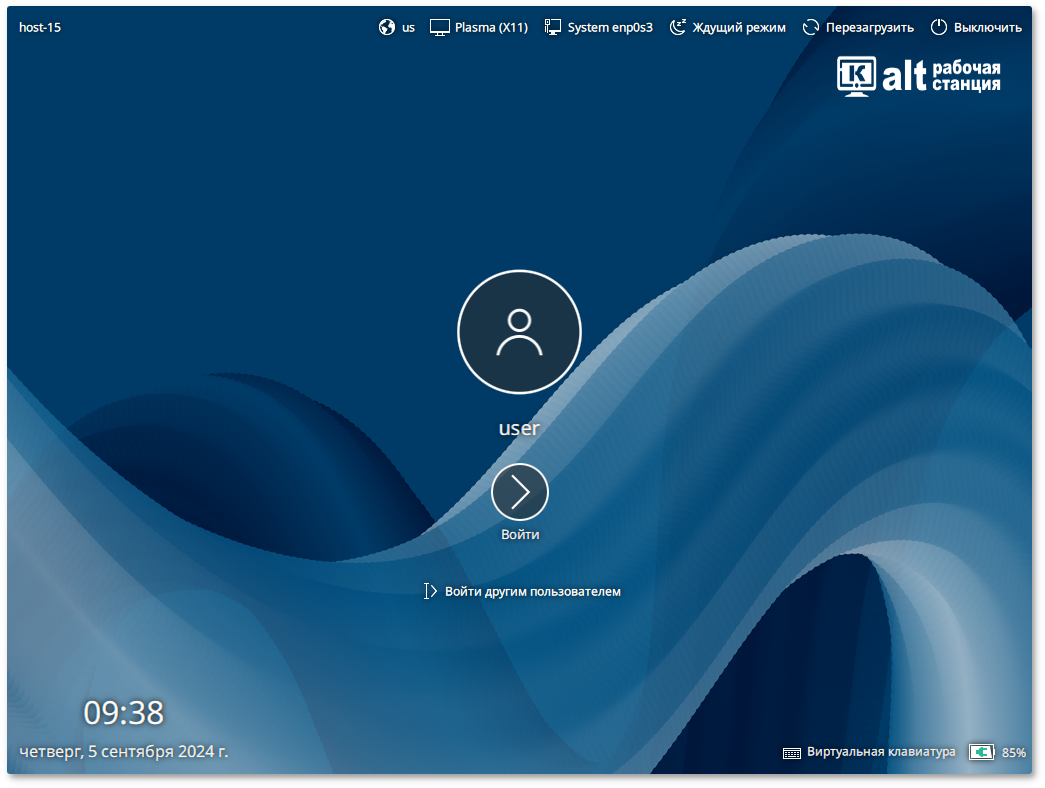The image size is (1045, 788).
Task: Click the monitor session icon
Action: (x=439, y=27)
